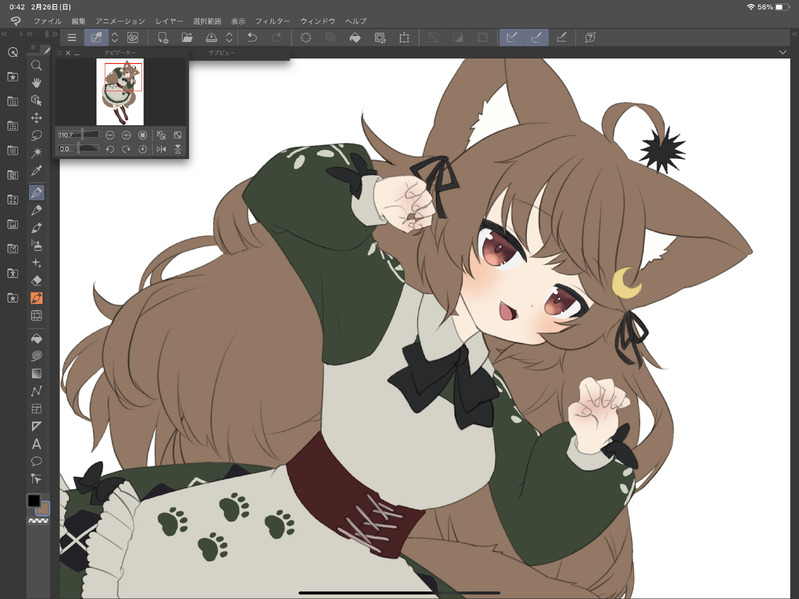Viewport: 799px width, 599px height.
Task: Select the Eraser tool
Action: (x=36, y=280)
